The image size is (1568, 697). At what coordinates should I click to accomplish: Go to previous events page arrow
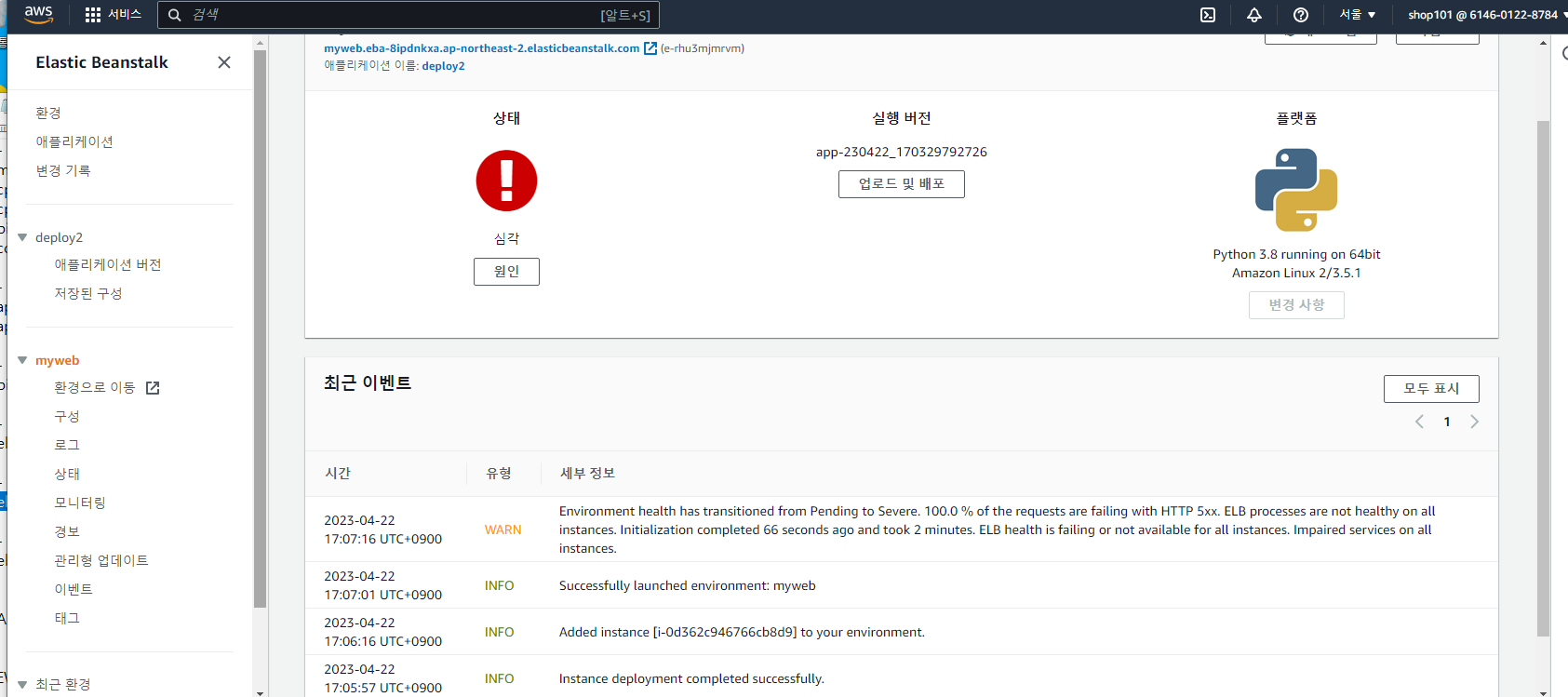tap(1419, 422)
